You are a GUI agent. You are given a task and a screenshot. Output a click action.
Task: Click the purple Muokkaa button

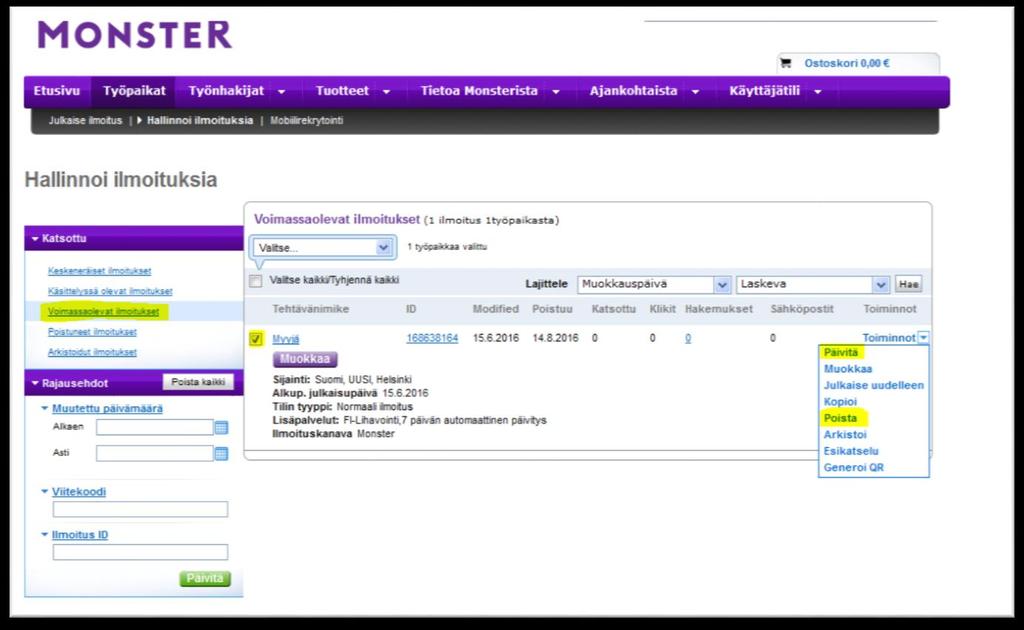click(305, 359)
